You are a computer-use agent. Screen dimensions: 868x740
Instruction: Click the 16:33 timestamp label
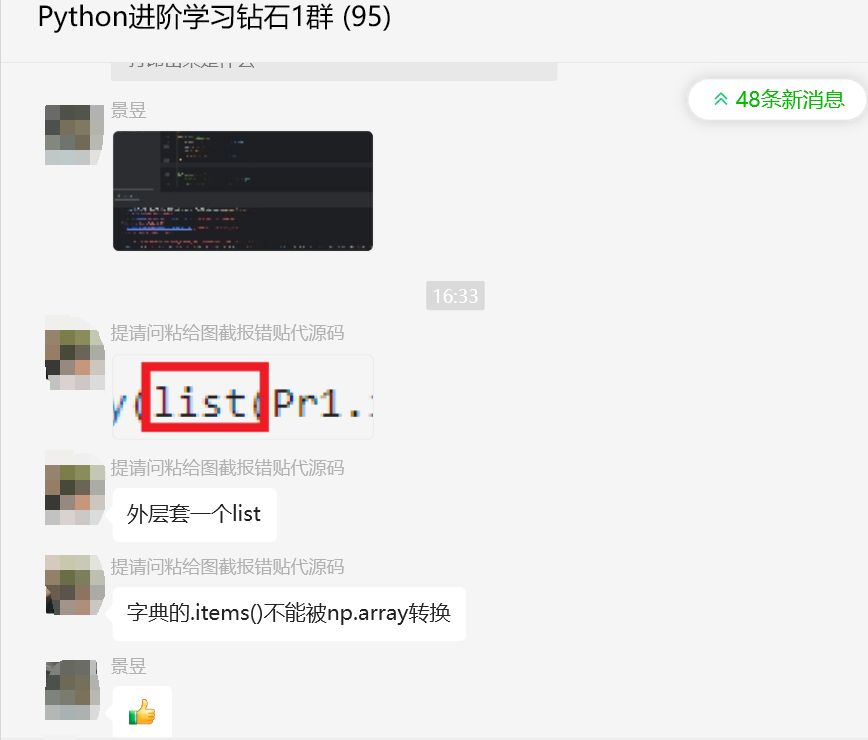tap(455, 296)
